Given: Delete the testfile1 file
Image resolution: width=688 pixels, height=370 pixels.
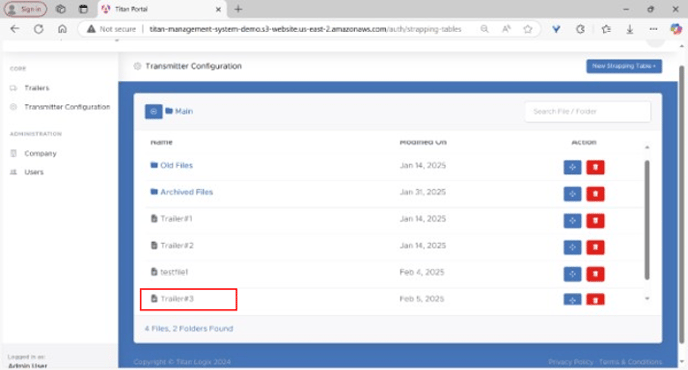Looking at the screenshot, I should pos(595,274).
